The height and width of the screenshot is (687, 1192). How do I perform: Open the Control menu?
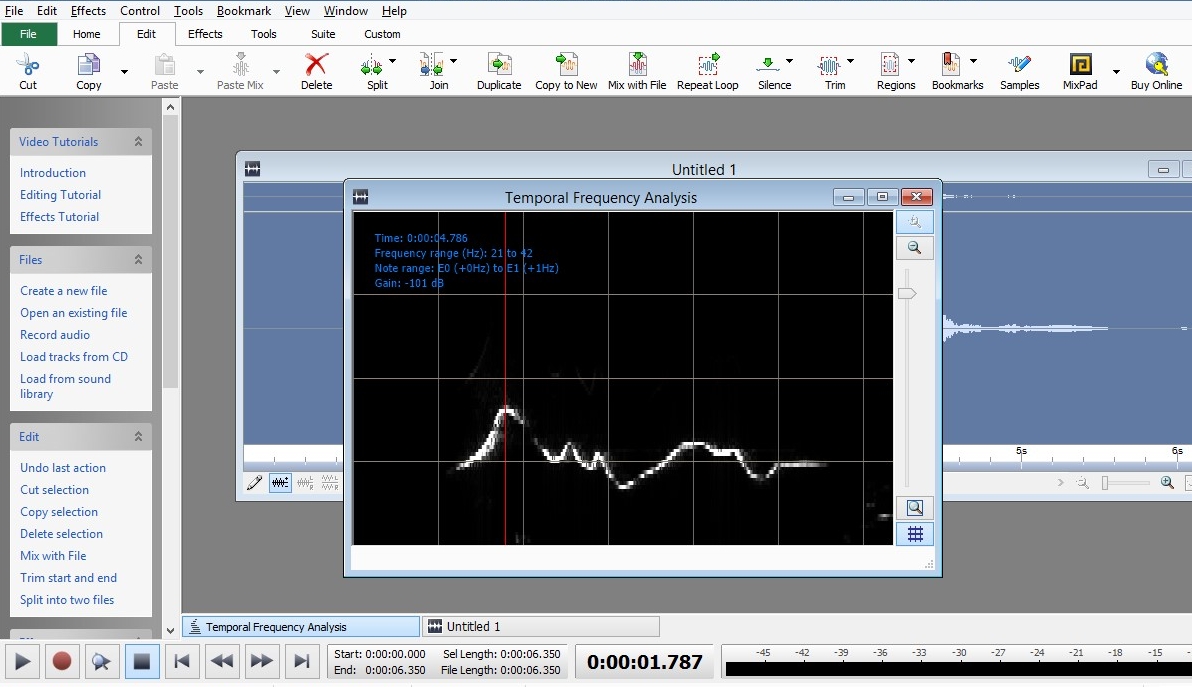tap(140, 11)
